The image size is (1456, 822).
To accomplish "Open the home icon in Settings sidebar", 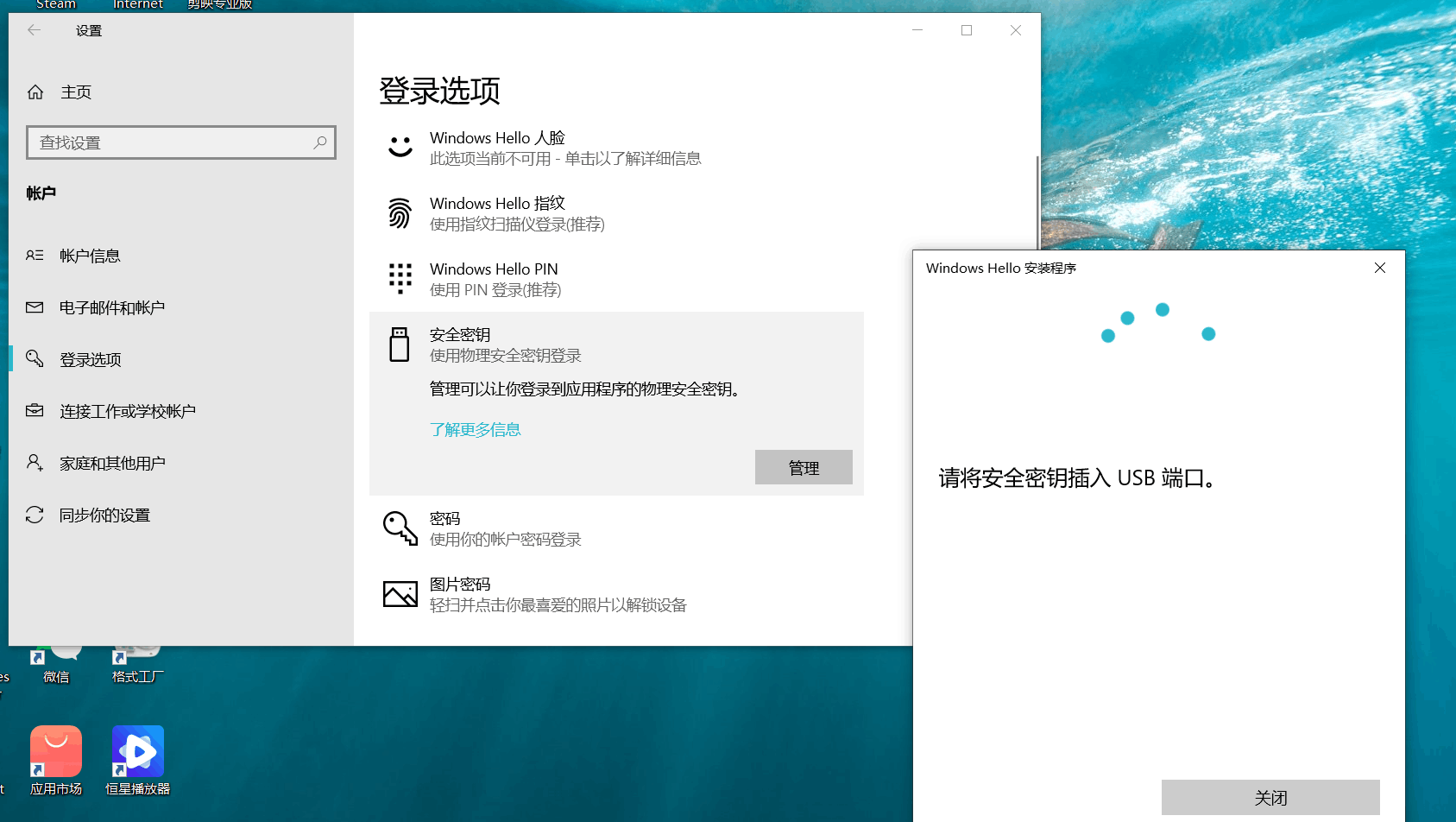I will click(35, 92).
